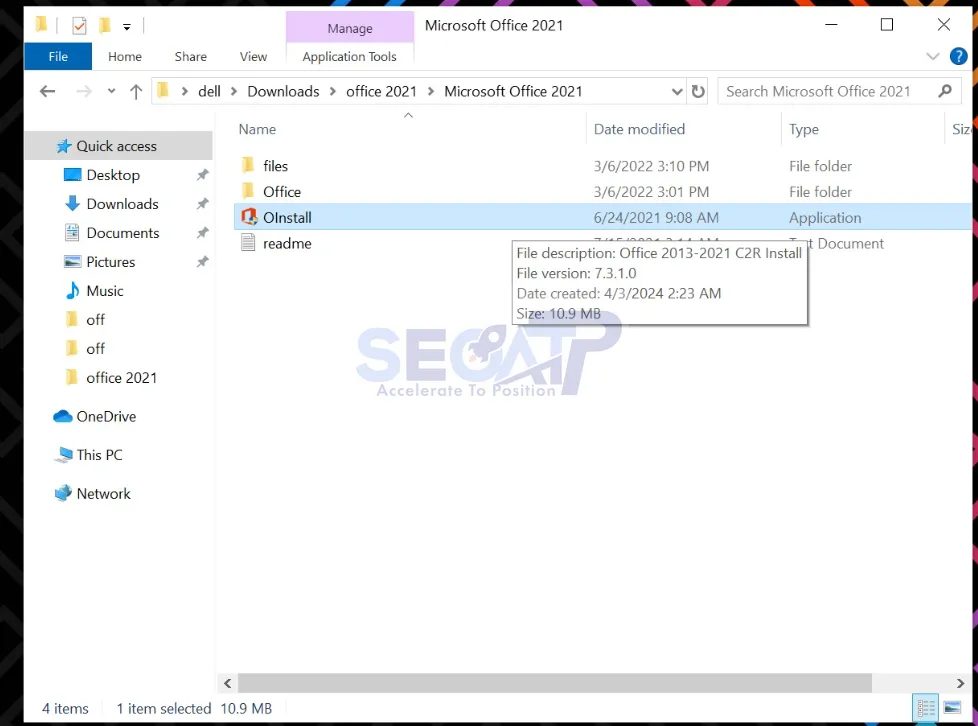This screenshot has height=726, width=978.
Task: Switch to the View tab
Action: click(253, 57)
